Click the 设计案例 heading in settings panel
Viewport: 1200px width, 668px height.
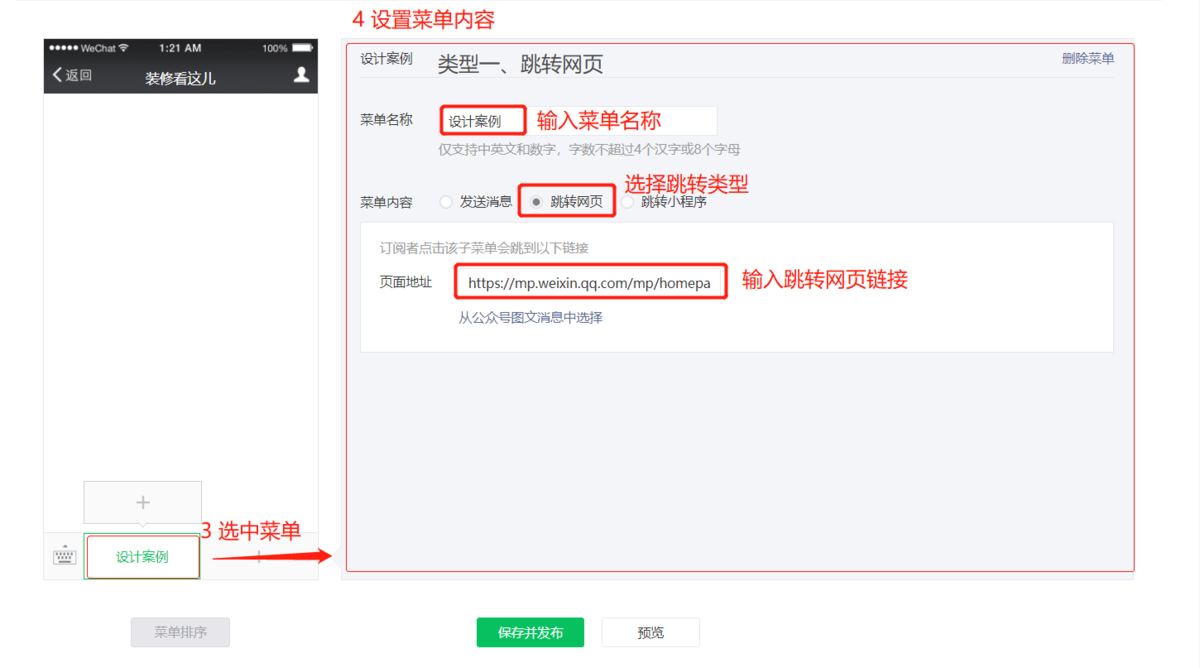click(x=386, y=59)
